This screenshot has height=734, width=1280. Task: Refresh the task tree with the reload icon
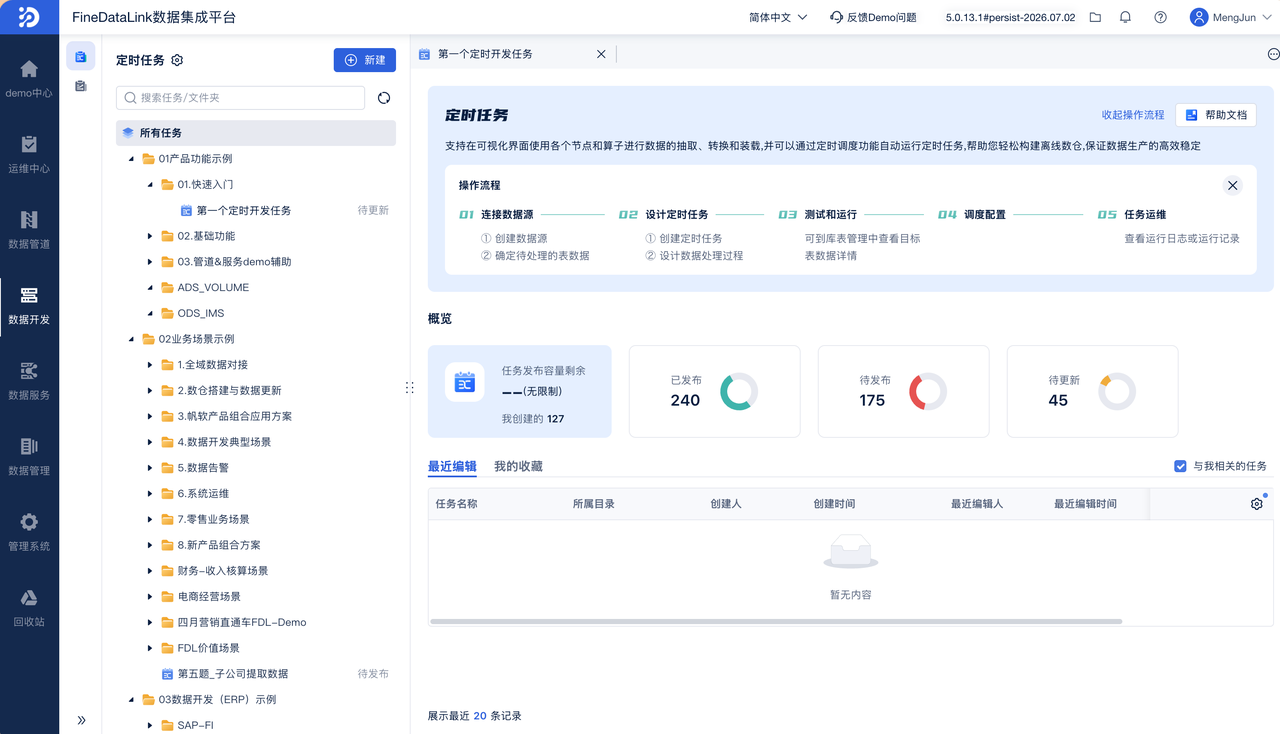click(384, 98)
